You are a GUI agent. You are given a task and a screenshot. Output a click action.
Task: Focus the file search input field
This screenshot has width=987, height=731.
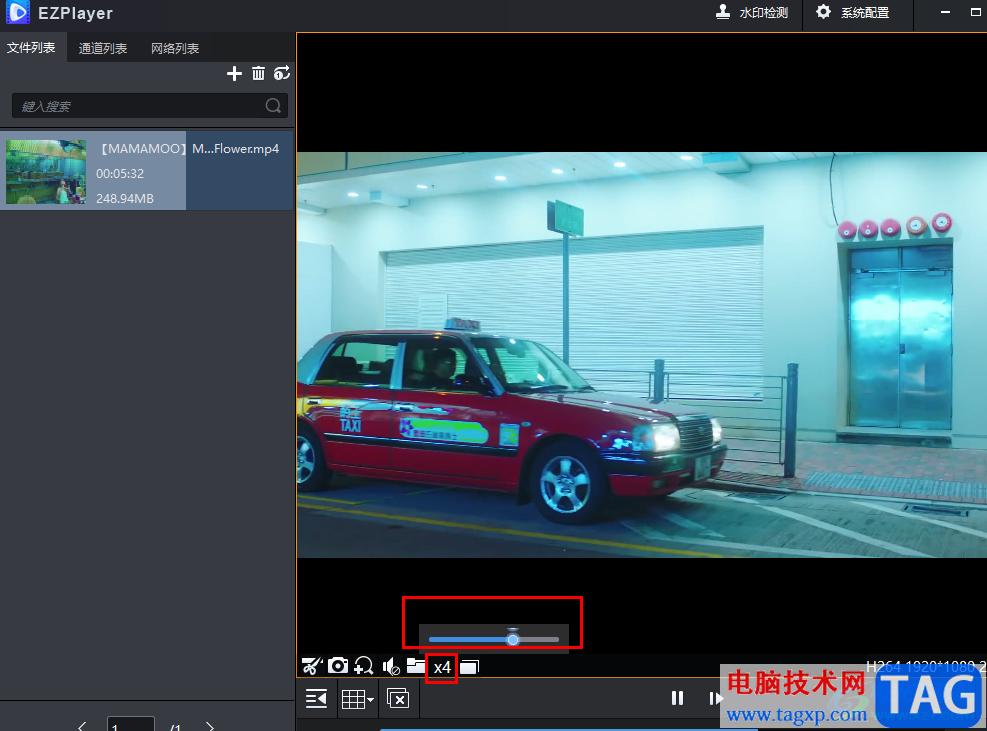pos(150,106)
